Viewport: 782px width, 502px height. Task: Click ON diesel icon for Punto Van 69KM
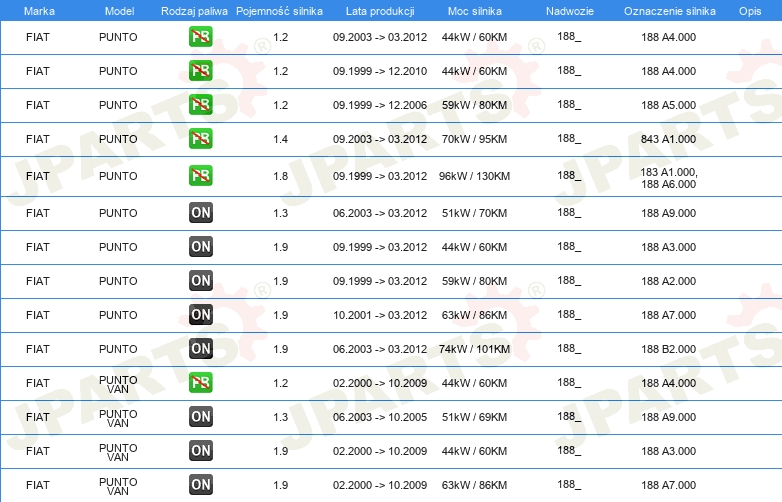click(201, 416)
